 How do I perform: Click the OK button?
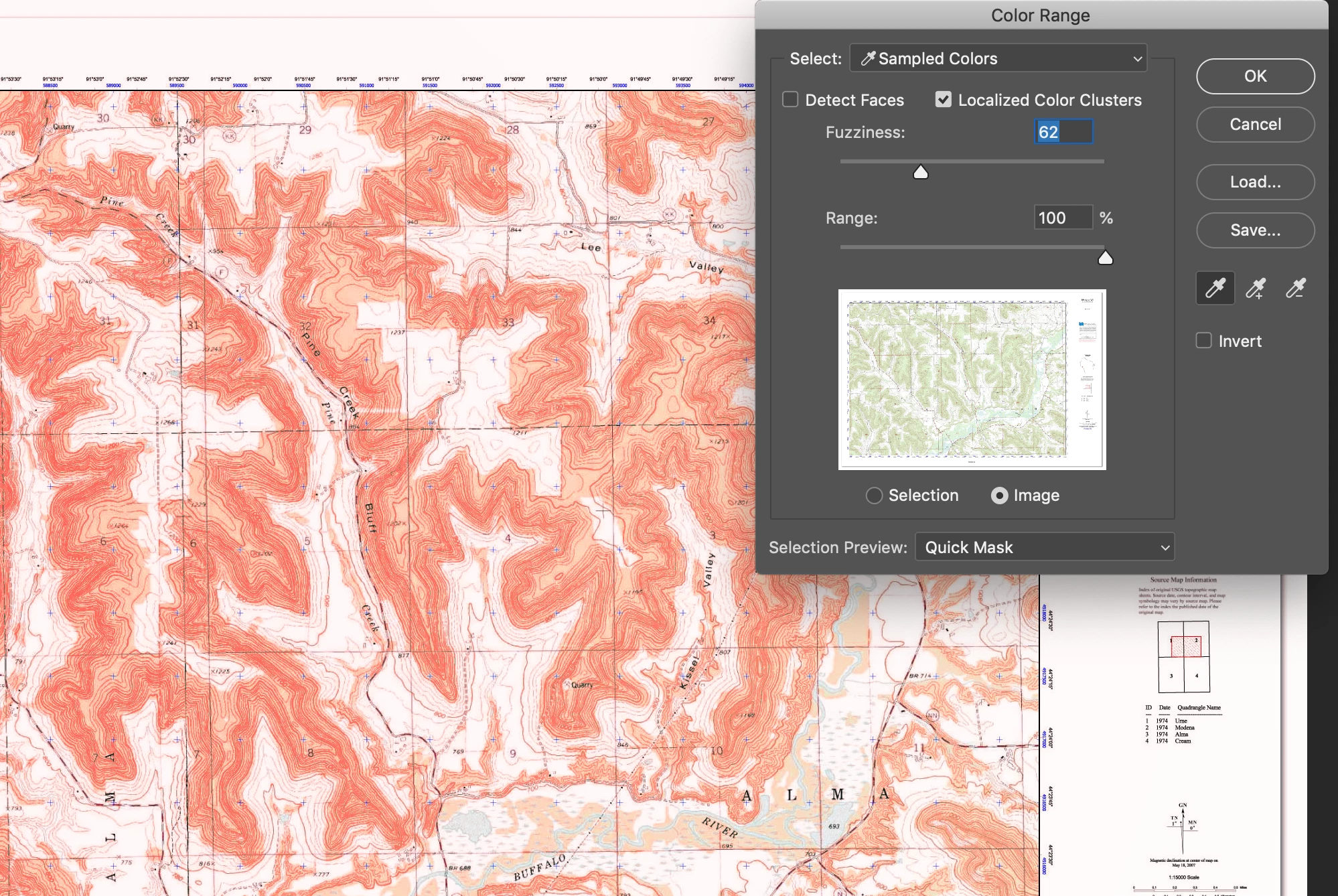(1255, 76)
